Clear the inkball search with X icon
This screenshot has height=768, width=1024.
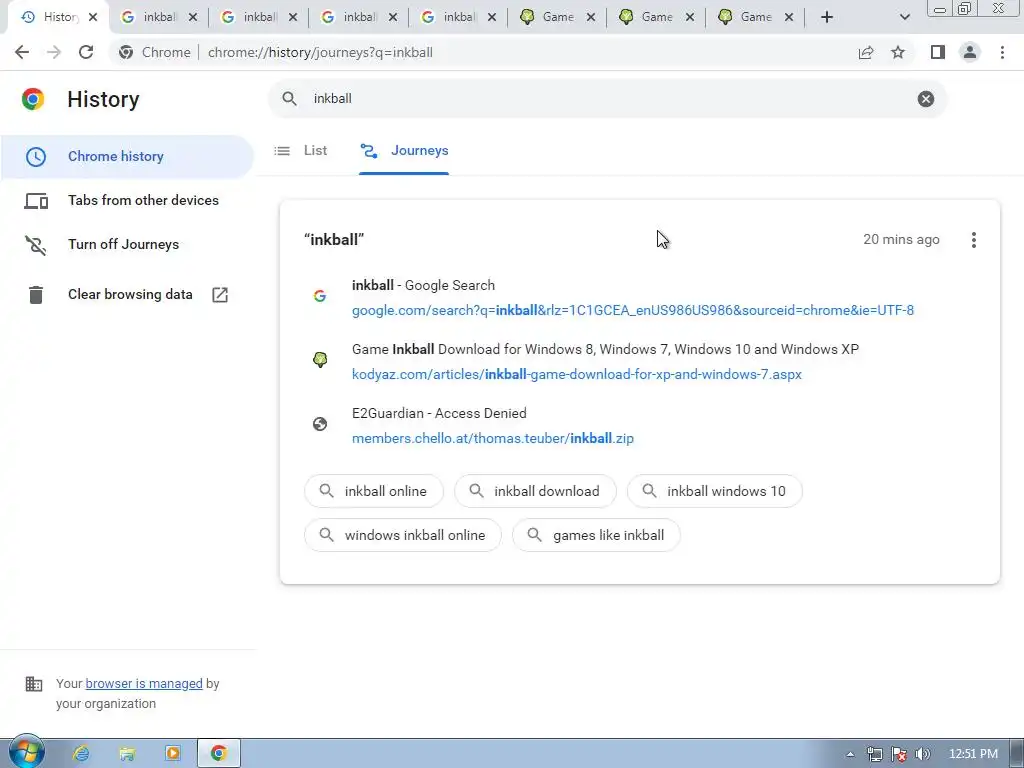coord(925,99)
